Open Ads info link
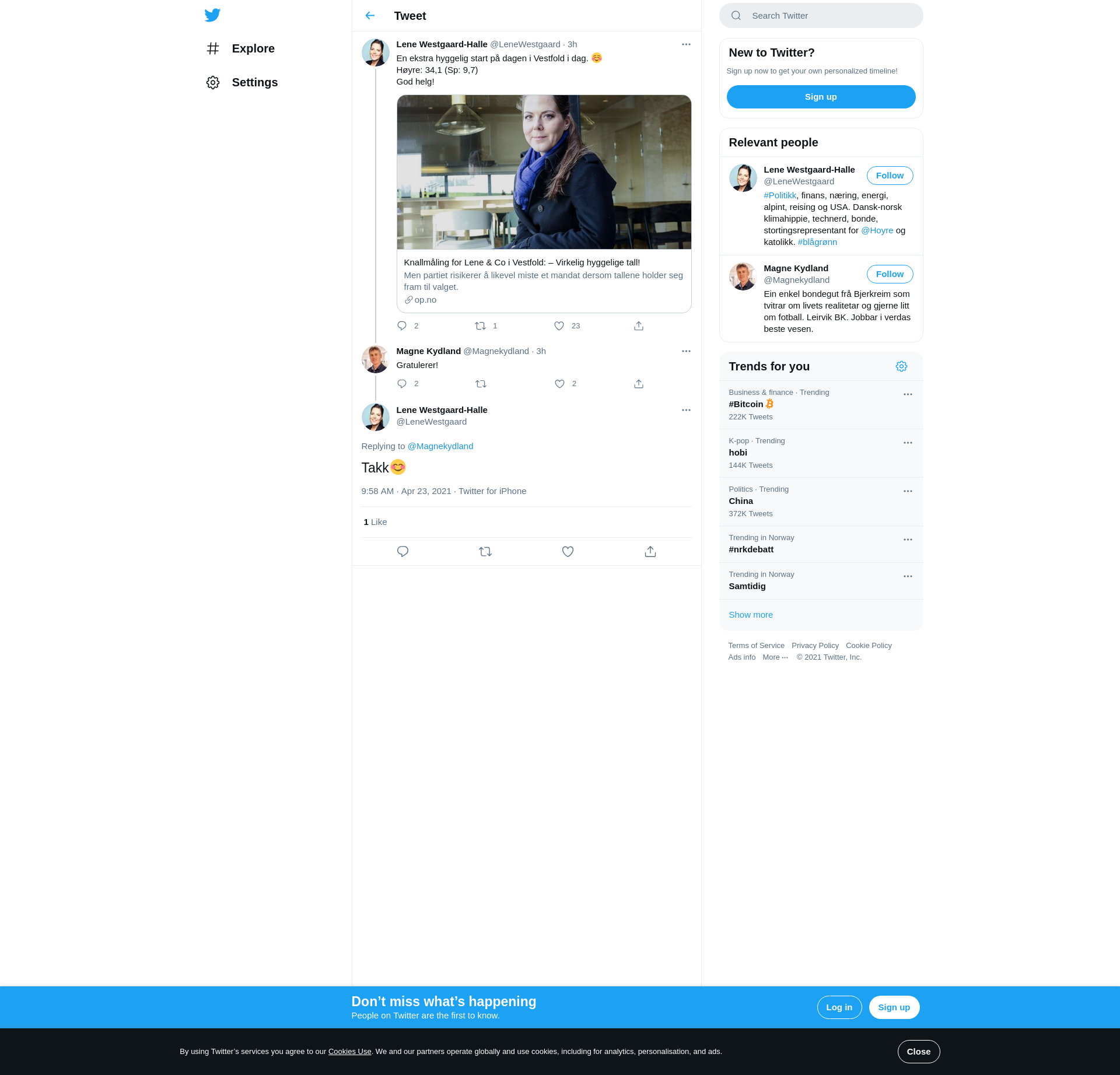 click(741, 657)
